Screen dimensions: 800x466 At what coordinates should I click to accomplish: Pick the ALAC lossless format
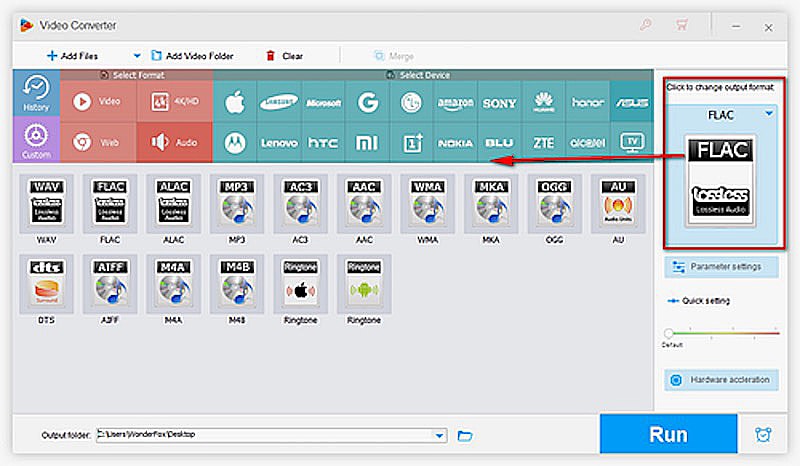coord(173,204)
